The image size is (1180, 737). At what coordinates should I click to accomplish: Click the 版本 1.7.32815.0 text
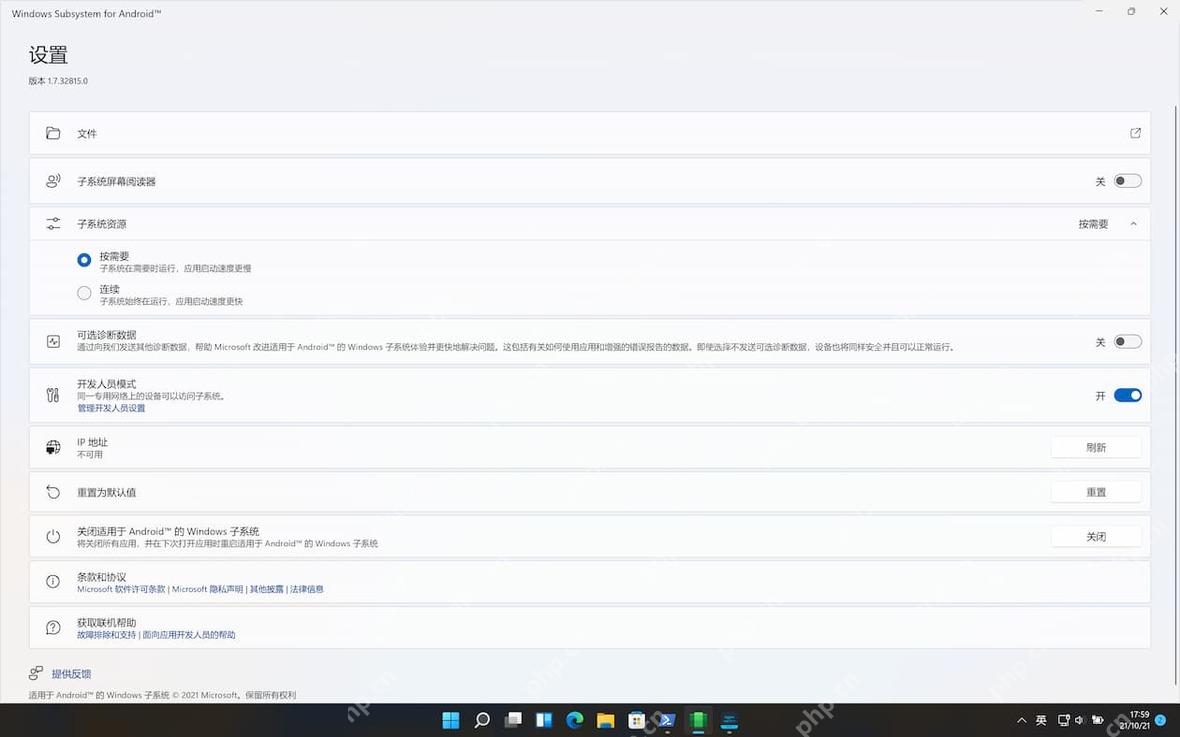coord(58,81)
